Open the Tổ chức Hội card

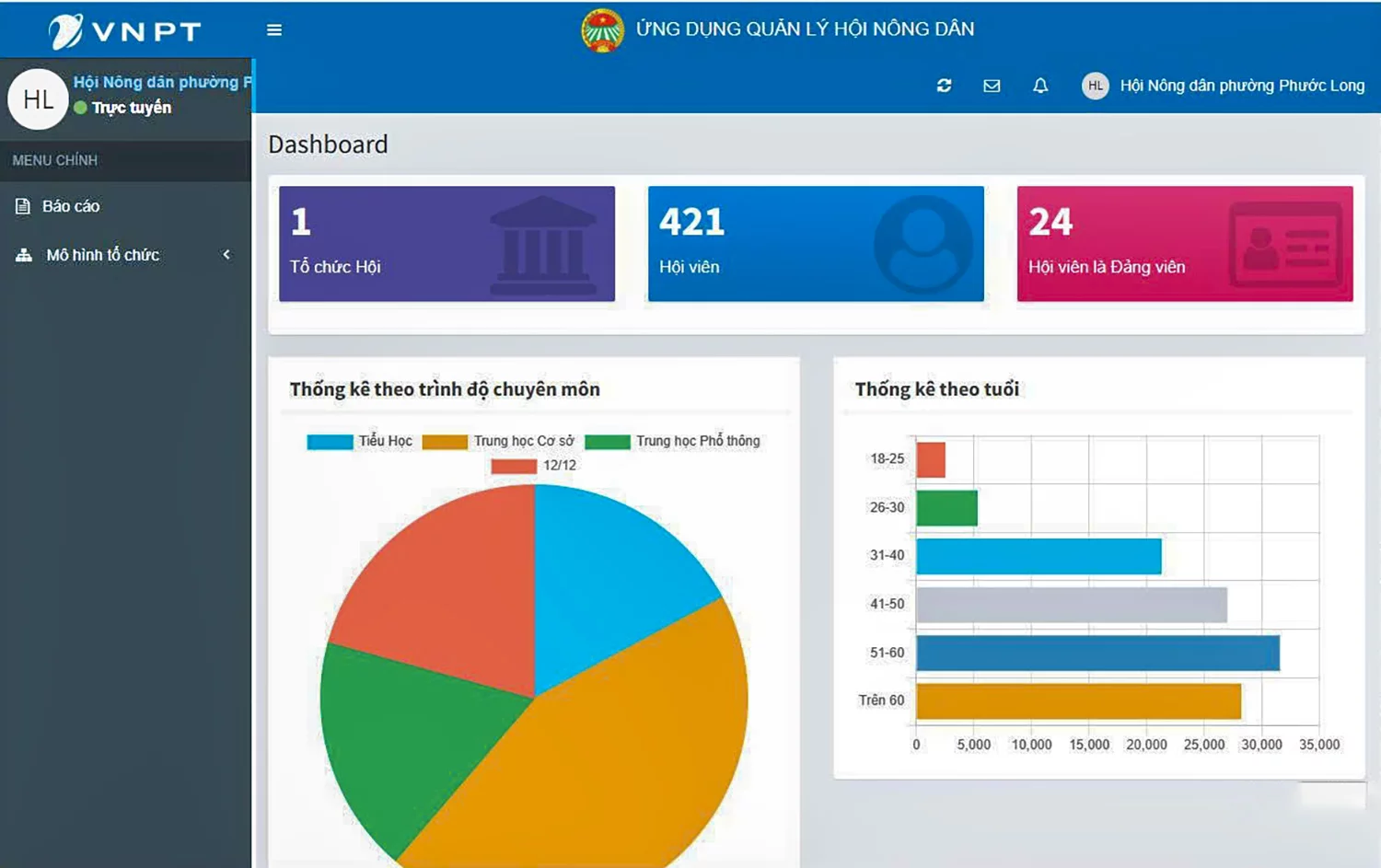point(447,244)
